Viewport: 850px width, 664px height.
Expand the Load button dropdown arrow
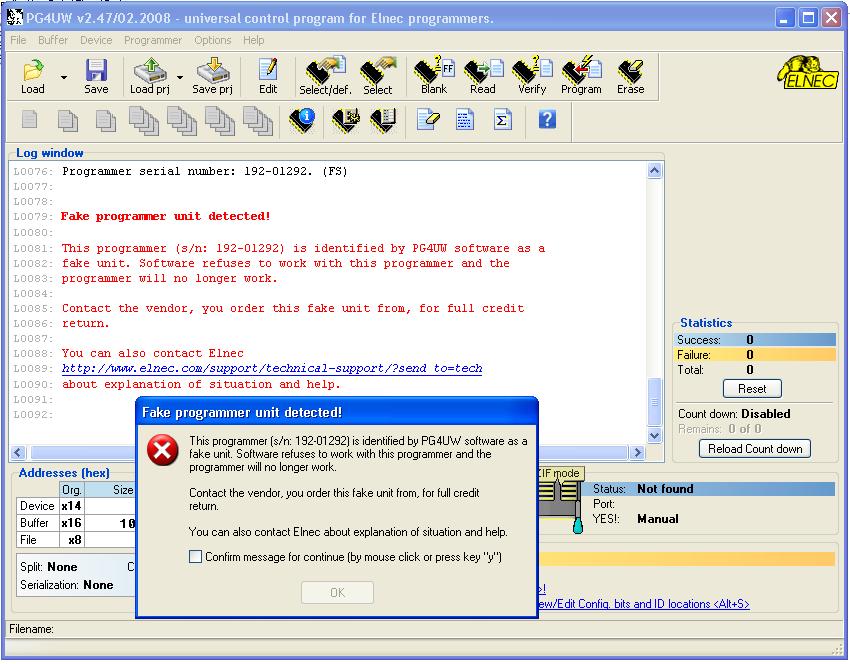point(64,78)
